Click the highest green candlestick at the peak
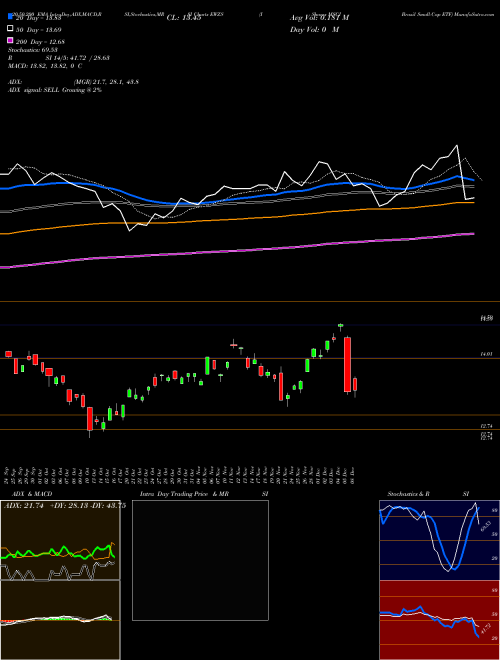Viewport: 500px width, 660px height. click(340, 325)
